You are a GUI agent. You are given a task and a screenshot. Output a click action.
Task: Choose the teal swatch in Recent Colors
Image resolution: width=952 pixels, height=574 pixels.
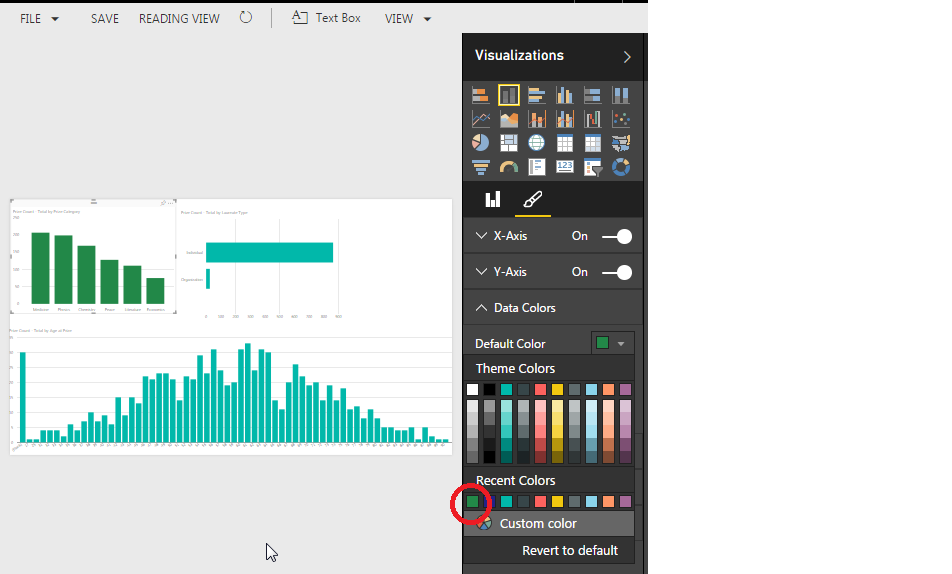506,501
